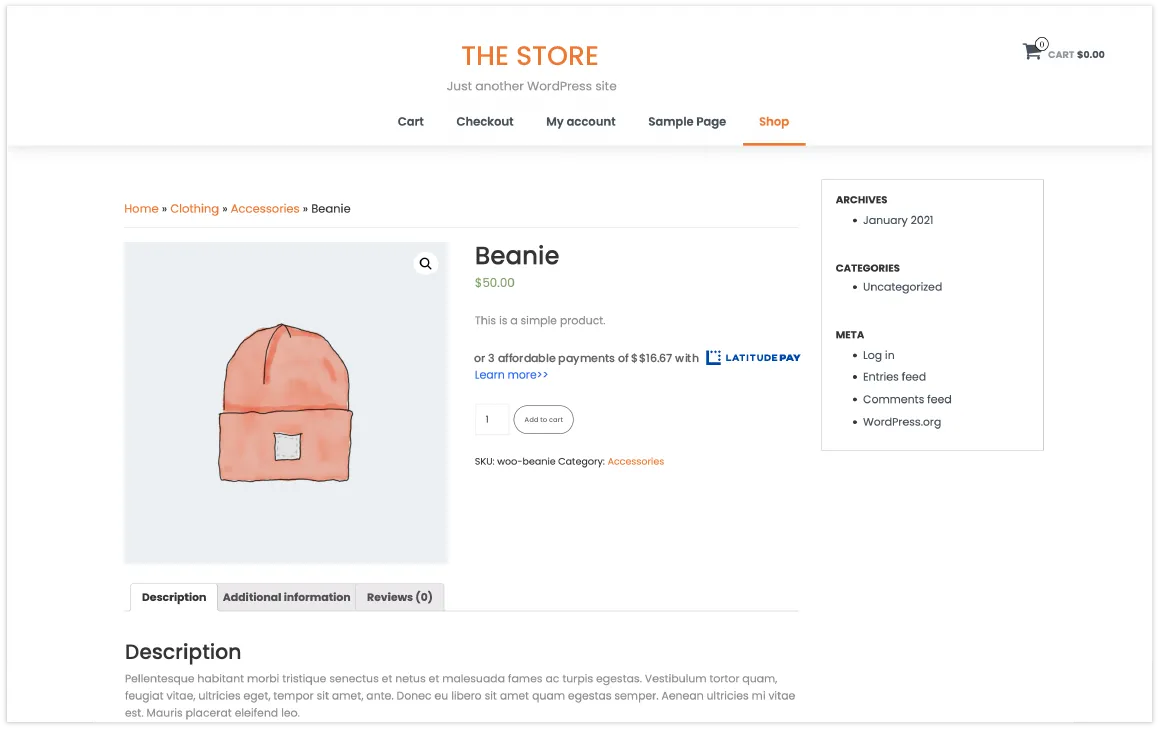The height and width of the screenshot is (729, 1159).
Task: Select the Description tab
Action: coord(174,597)
